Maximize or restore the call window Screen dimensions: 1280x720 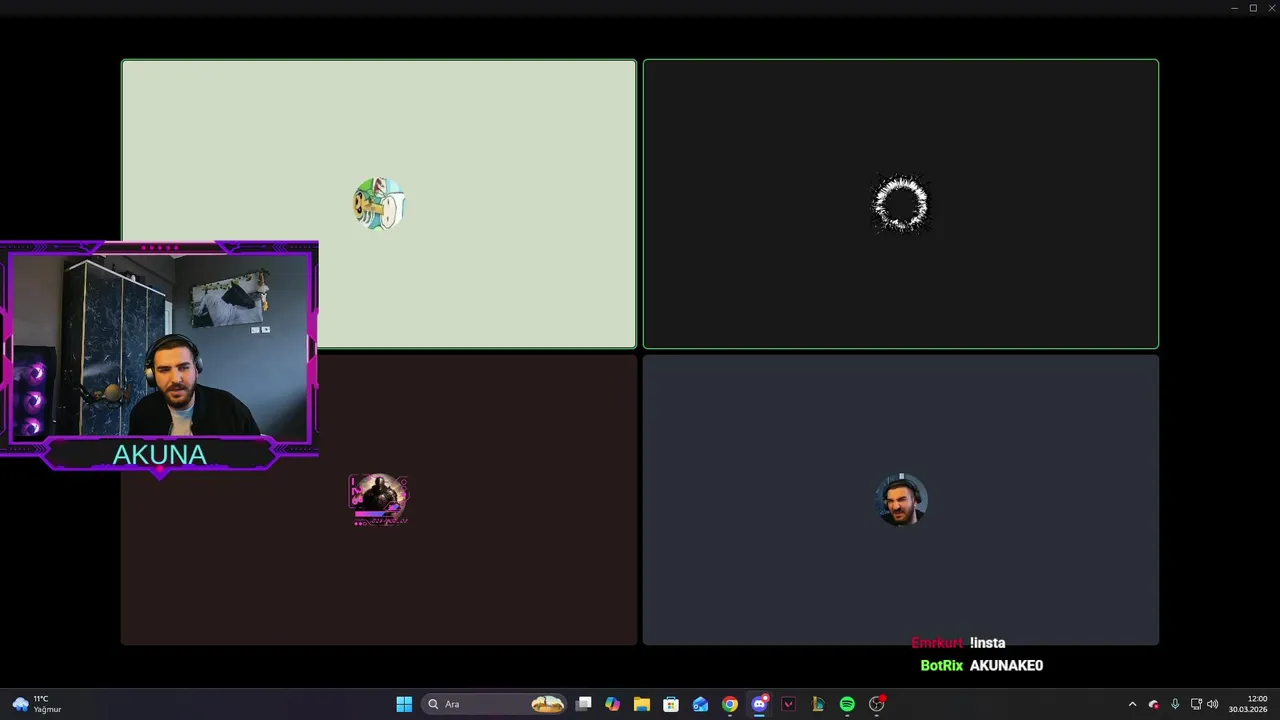1253,8
